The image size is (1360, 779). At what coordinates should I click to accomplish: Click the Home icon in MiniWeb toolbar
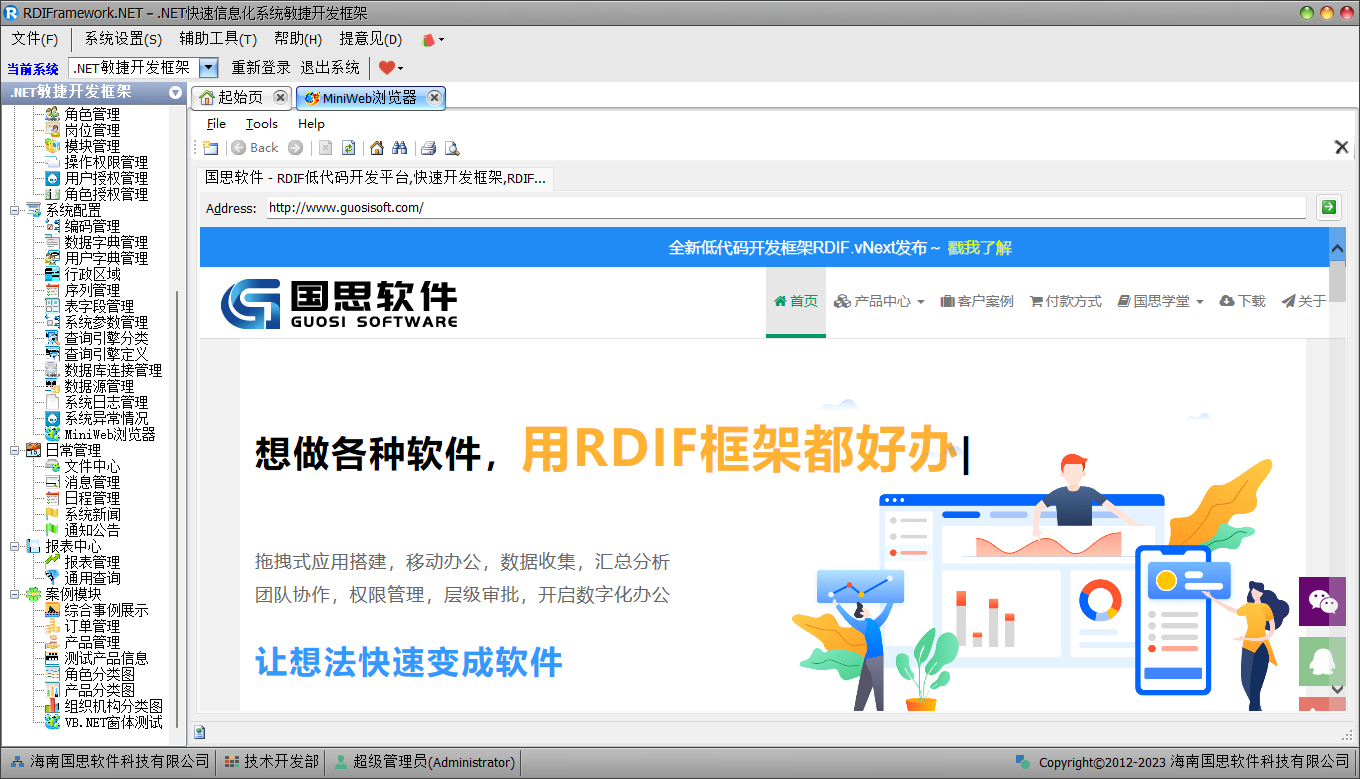click(x=377, y=148)
